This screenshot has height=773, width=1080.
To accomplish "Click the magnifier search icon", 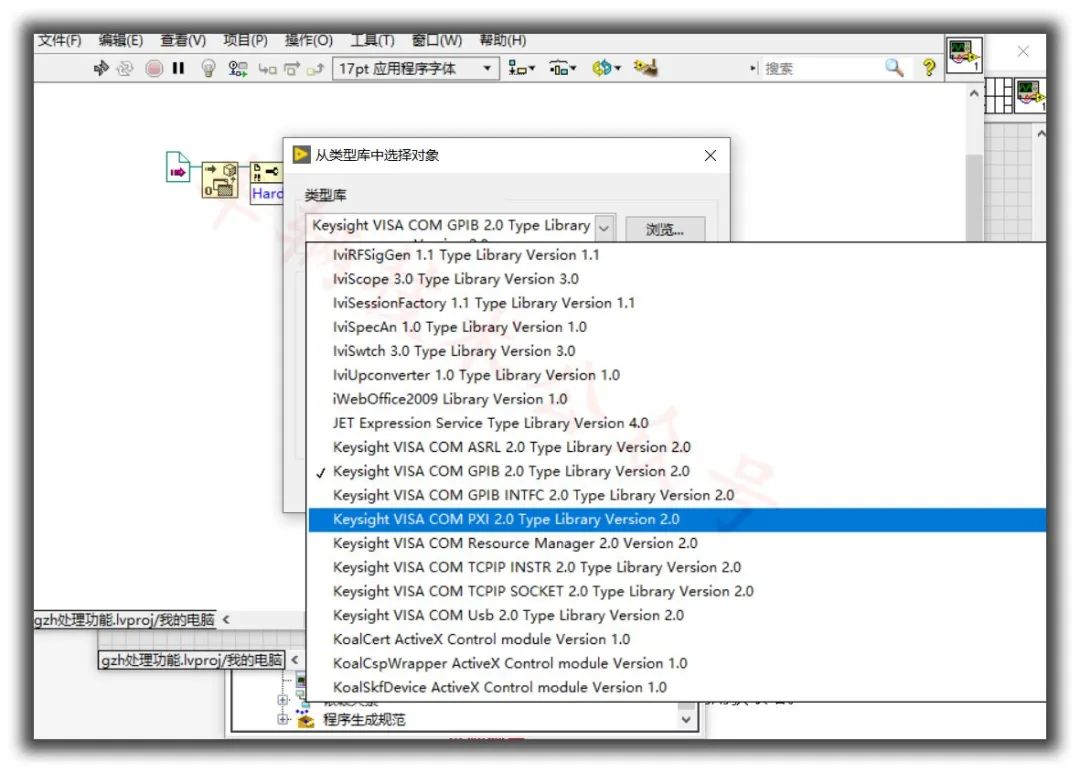I will tap(894, 68).
